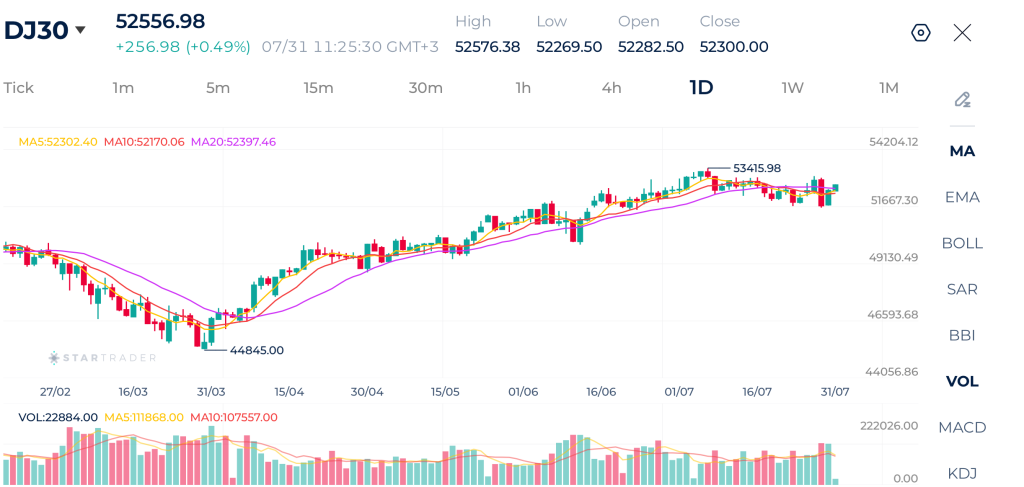Show the MACD sub-chart
The height and width of the screenshot is (487, 1024).
point(962,428)
